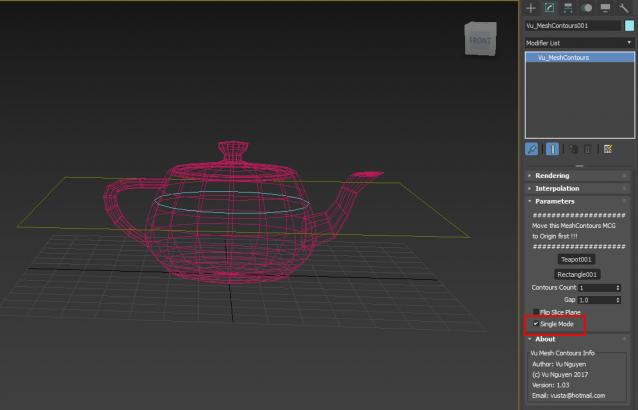Click the cyan contour ellipse spline
638x410 pixels.
click(x=232, y=203)
